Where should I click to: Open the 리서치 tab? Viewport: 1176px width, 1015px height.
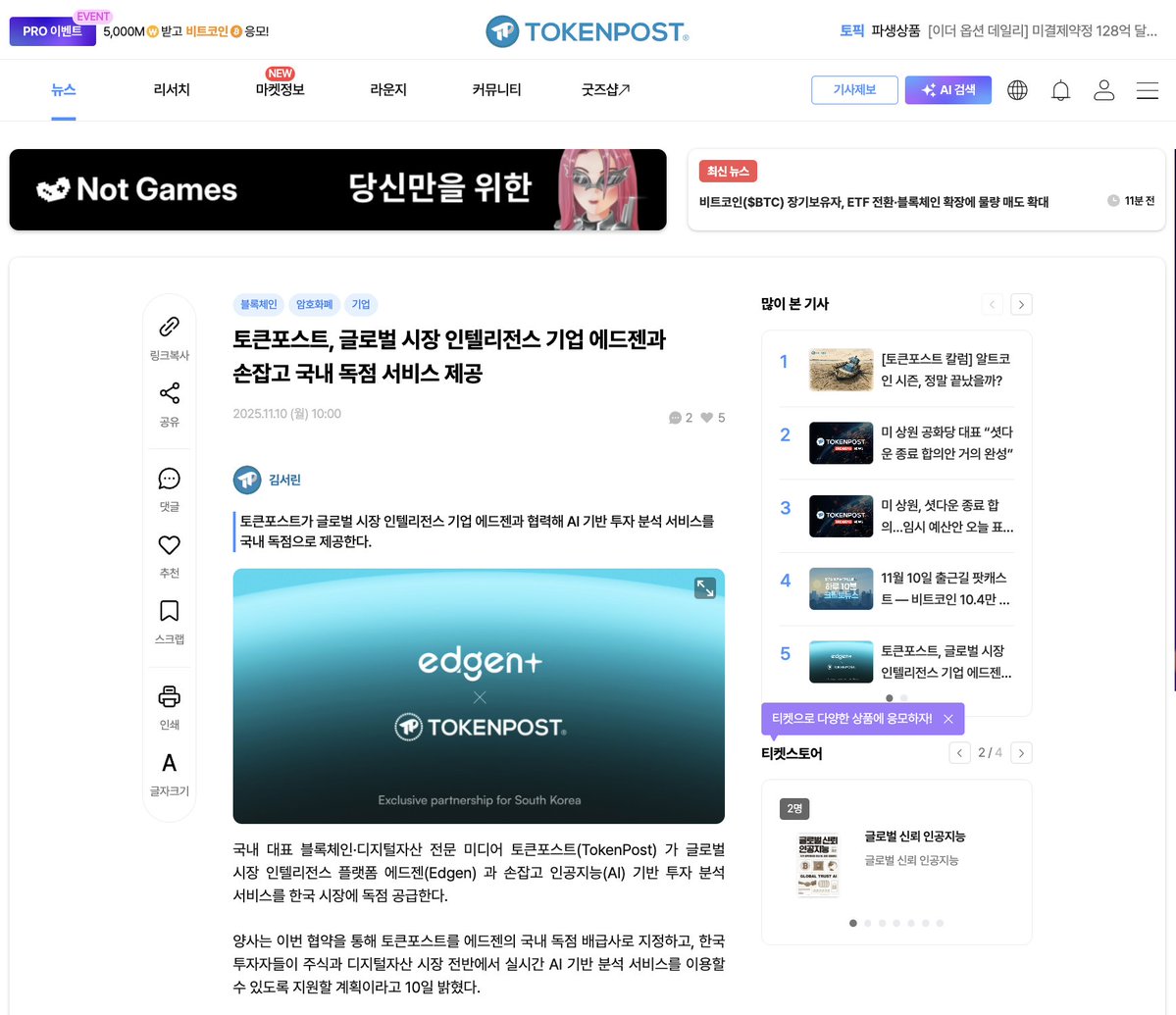click(172, 90)
